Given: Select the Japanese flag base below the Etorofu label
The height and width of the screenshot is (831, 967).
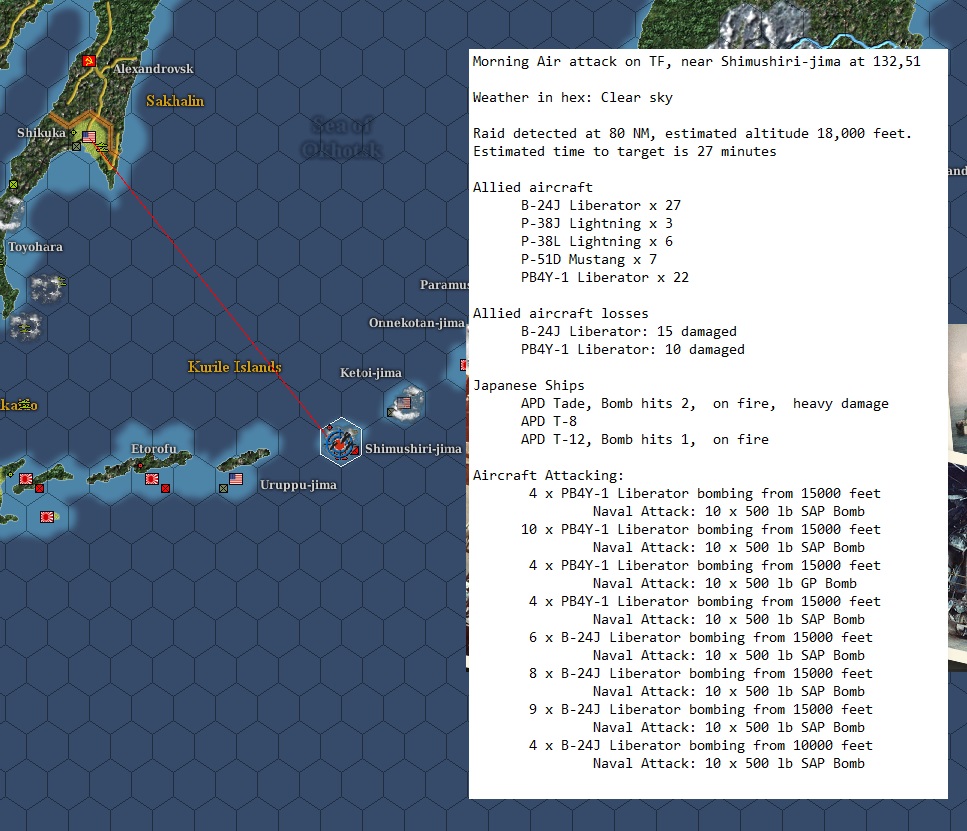Looking at the screenshot, I should (152, 479).
